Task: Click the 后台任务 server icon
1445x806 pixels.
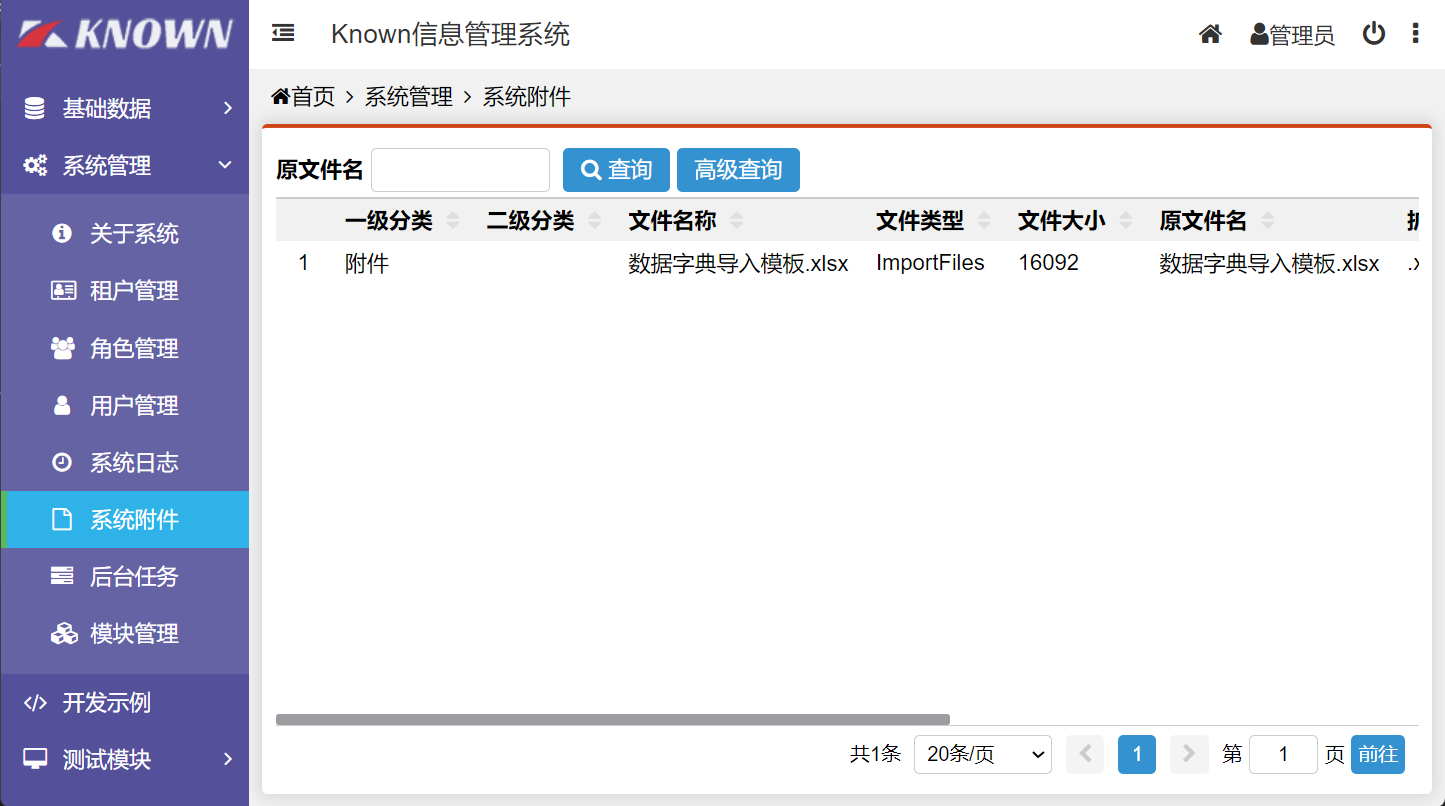Action: [x=62, y=576]
